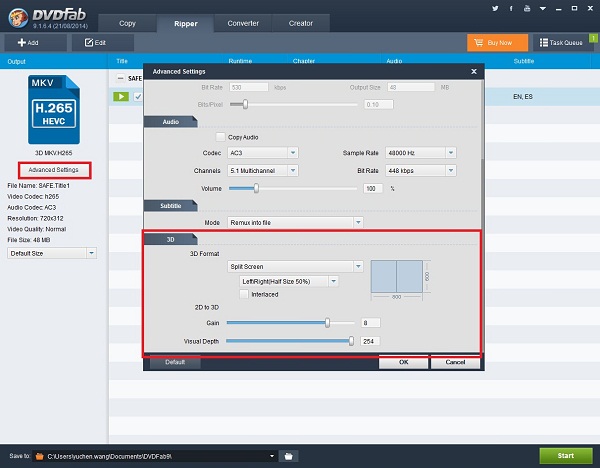Switch to the Ripper tab

pyautogui.click(x=186, y=24)
